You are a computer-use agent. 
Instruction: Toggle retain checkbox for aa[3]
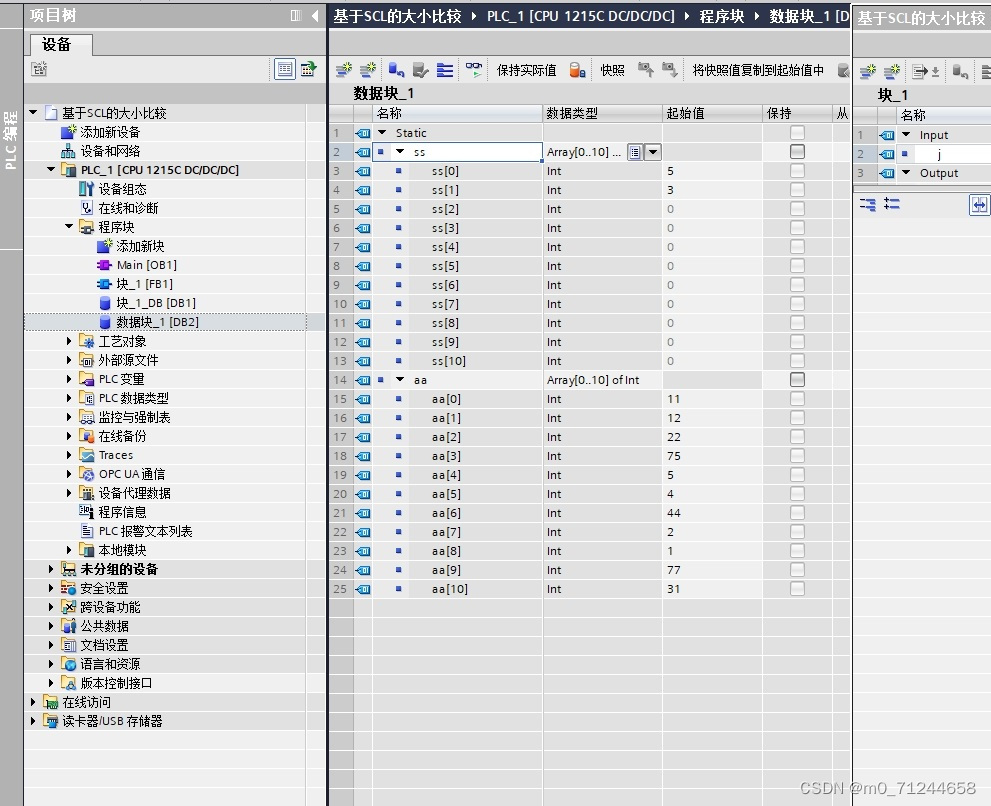coord(798,455)
